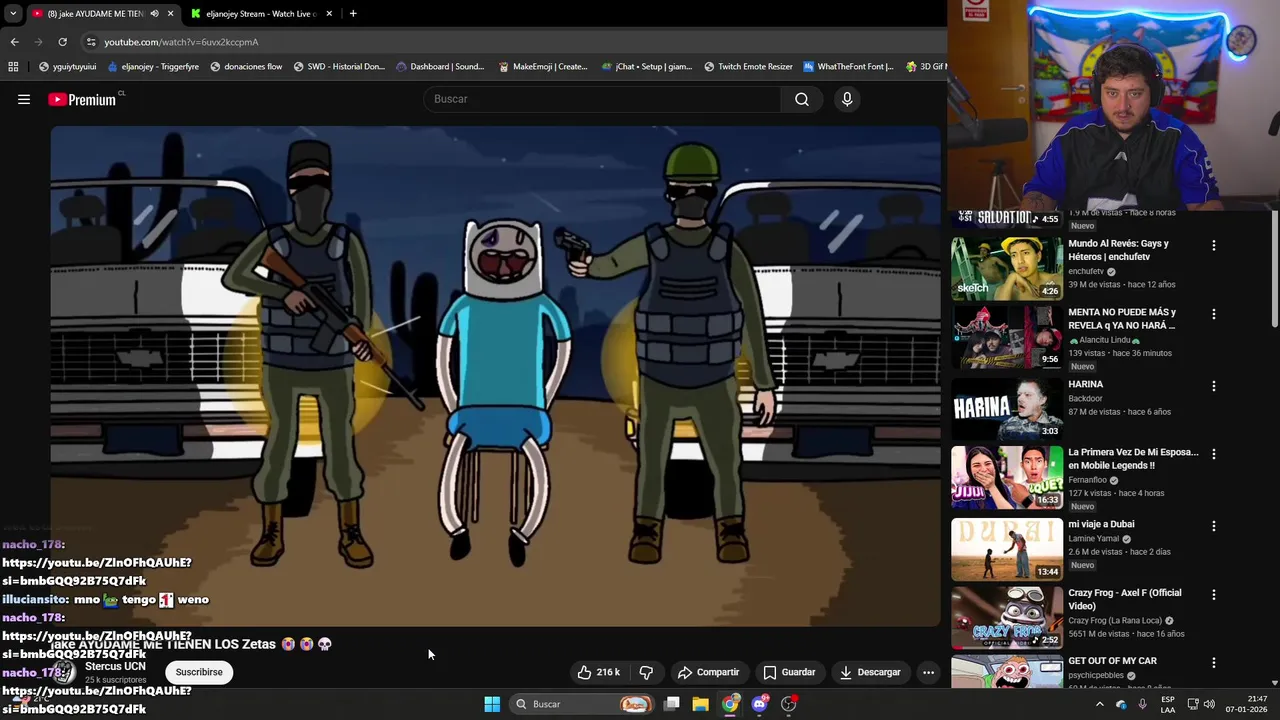This screenshot has width=1280, height=720.
Task: Open the Stercus UCN channel name
Action: click(115, 666)
